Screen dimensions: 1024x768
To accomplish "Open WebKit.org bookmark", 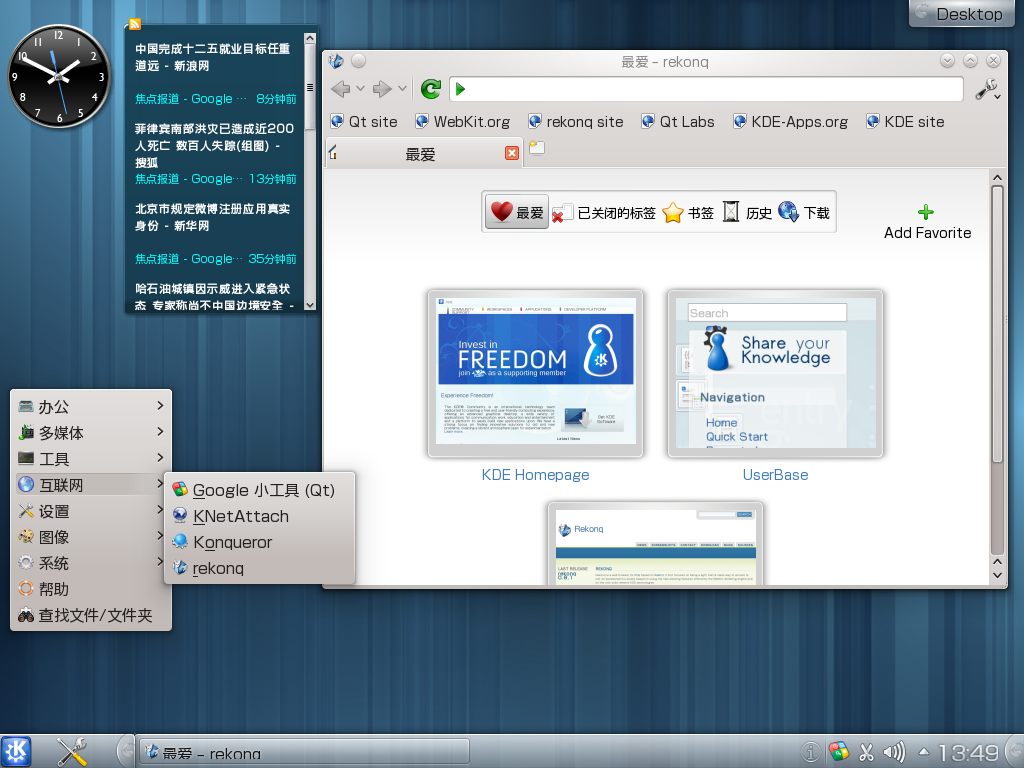I will 463,121.
